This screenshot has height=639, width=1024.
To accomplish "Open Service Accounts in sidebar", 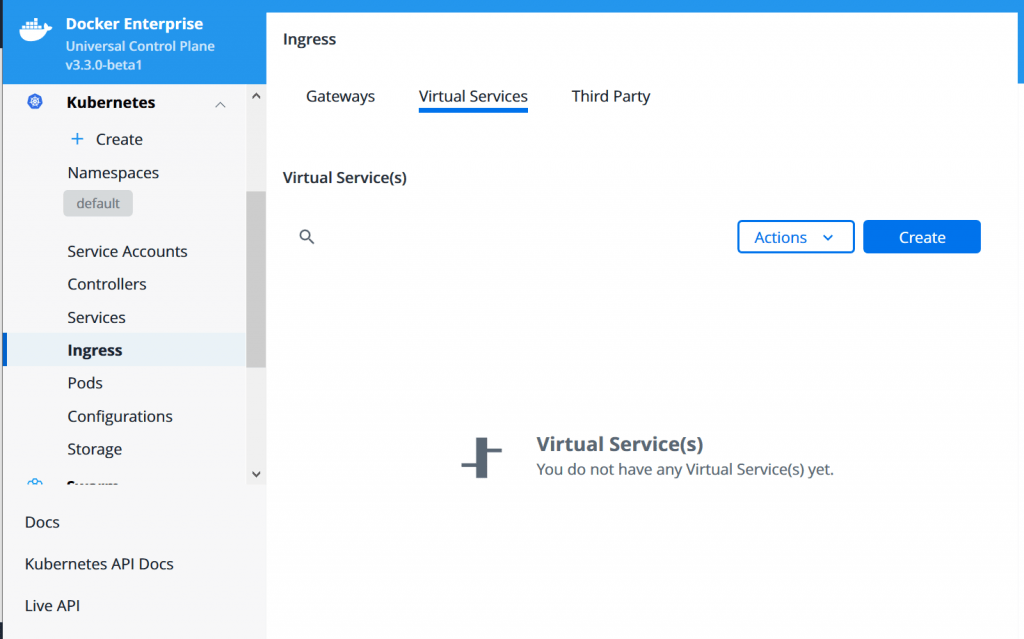I will [x=127, y=251].
